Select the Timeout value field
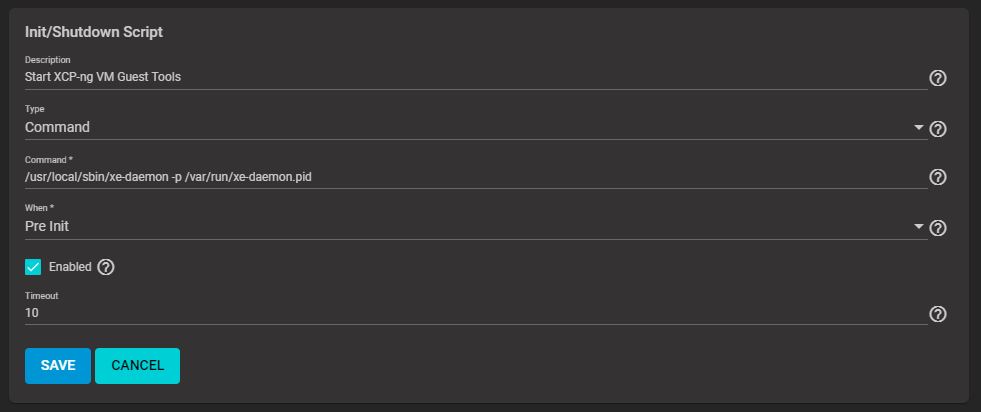Viewport: 981px width, 412px height. [x=475, y=313]
